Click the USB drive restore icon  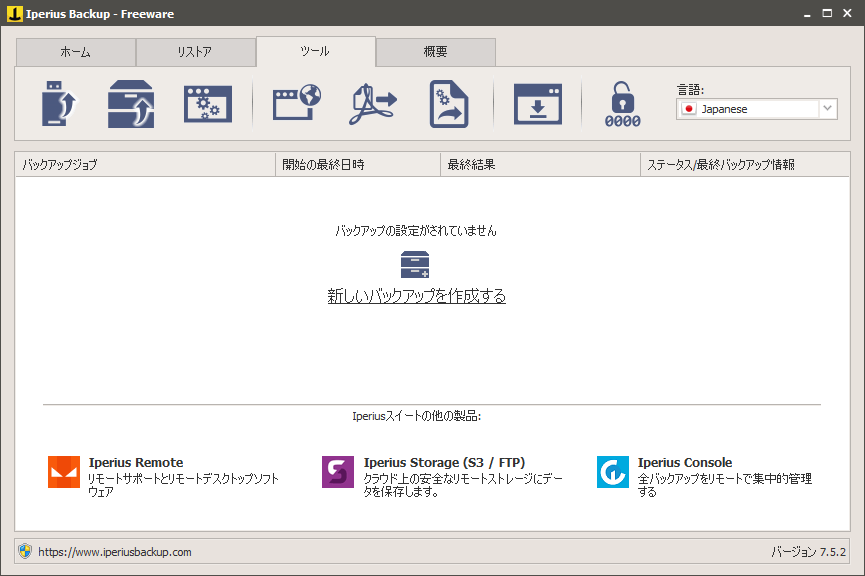click(x=59, y=104)
